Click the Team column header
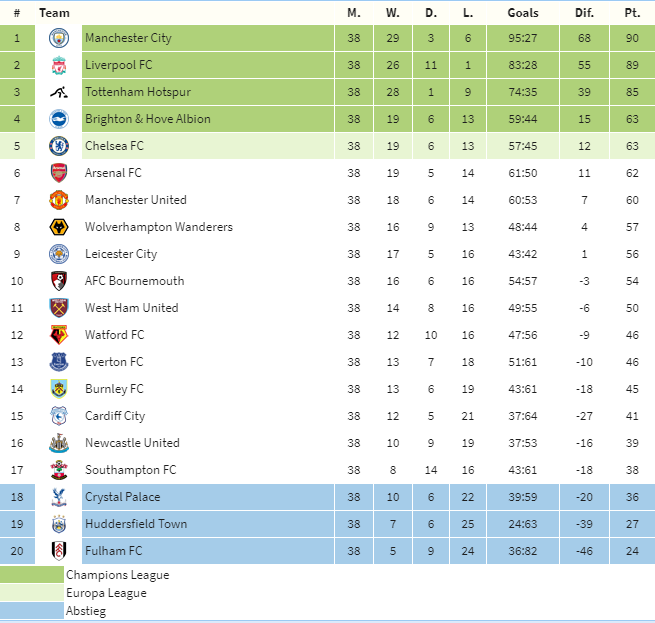The image size is (655, 623). (54, 13)
